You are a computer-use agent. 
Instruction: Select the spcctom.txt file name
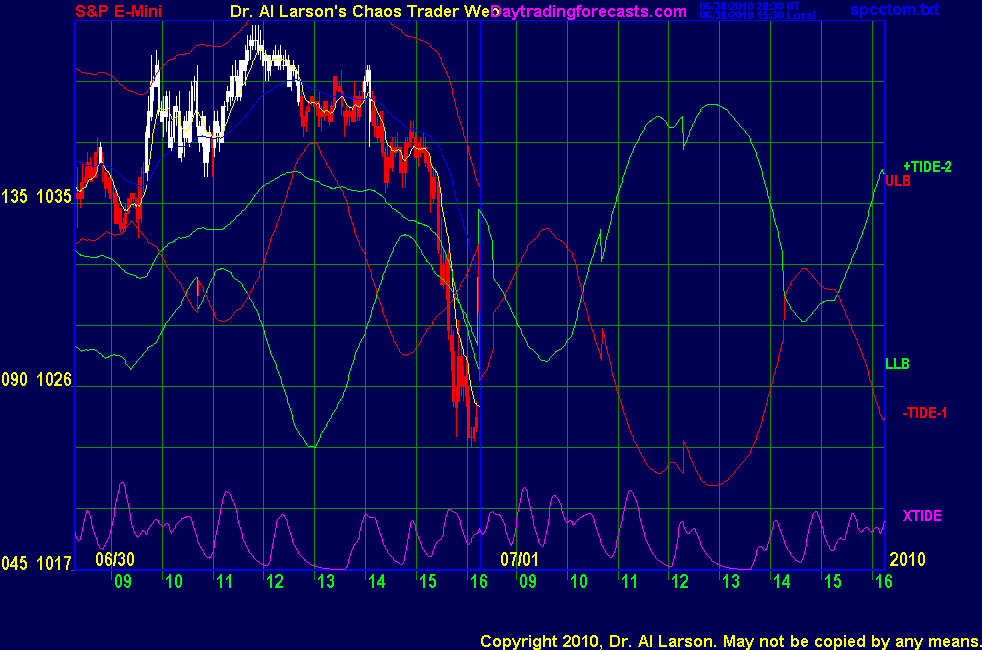coord(894,9)
